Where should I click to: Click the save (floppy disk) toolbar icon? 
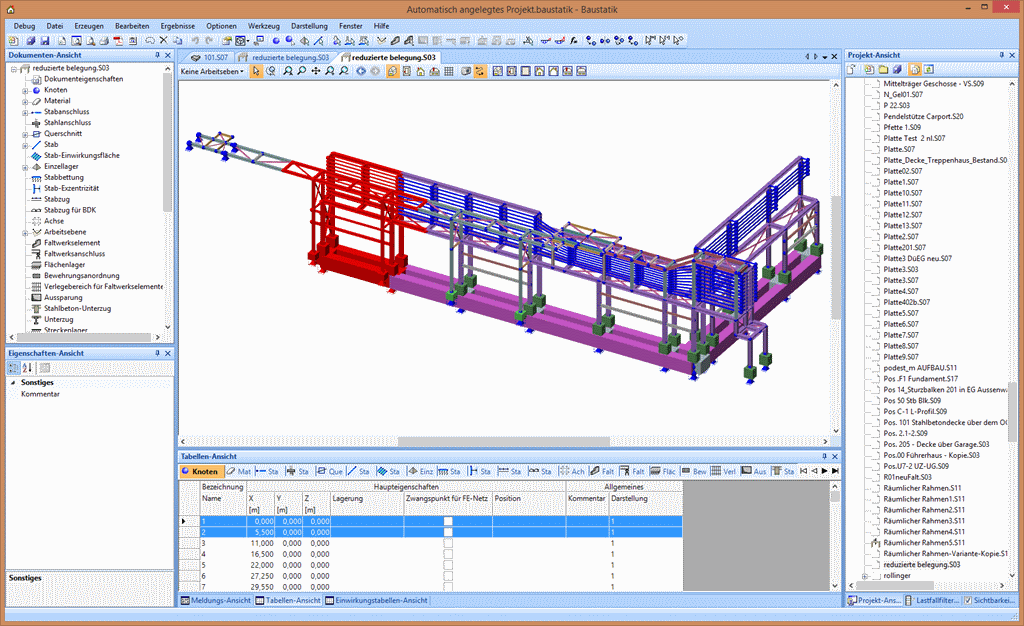pos(45,40)
